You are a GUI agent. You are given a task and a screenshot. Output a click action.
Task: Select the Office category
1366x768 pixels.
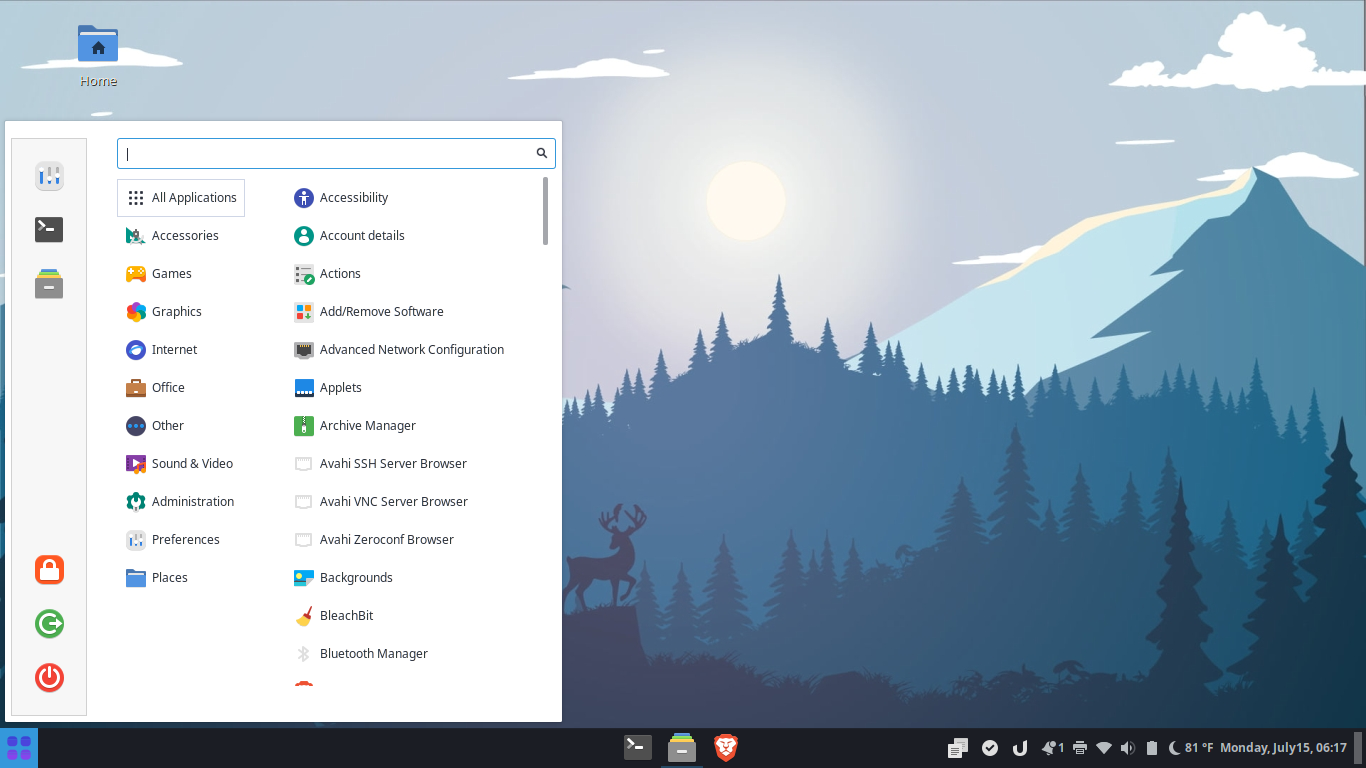181,388
